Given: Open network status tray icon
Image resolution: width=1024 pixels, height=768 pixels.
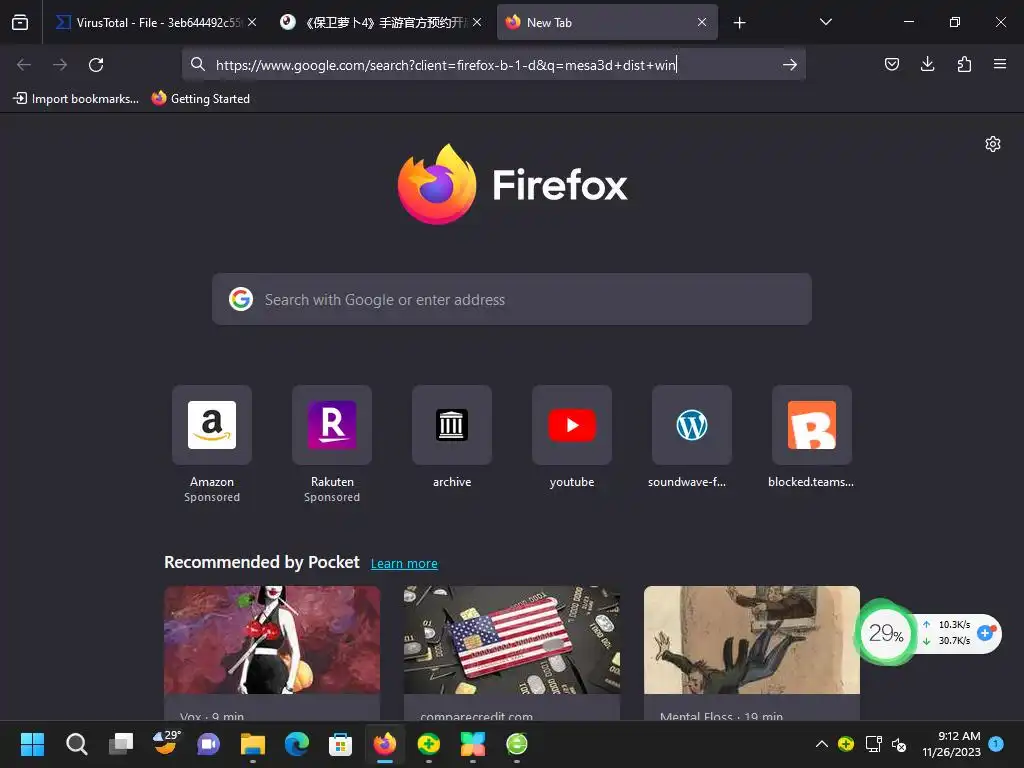Looking at the screenshot, I should click(x=873, y=744).
